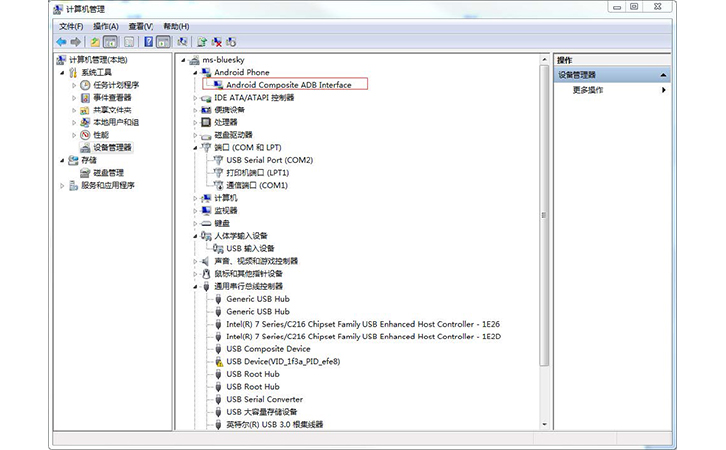Expand the 服务和应用程序 node

pos(62,186)
